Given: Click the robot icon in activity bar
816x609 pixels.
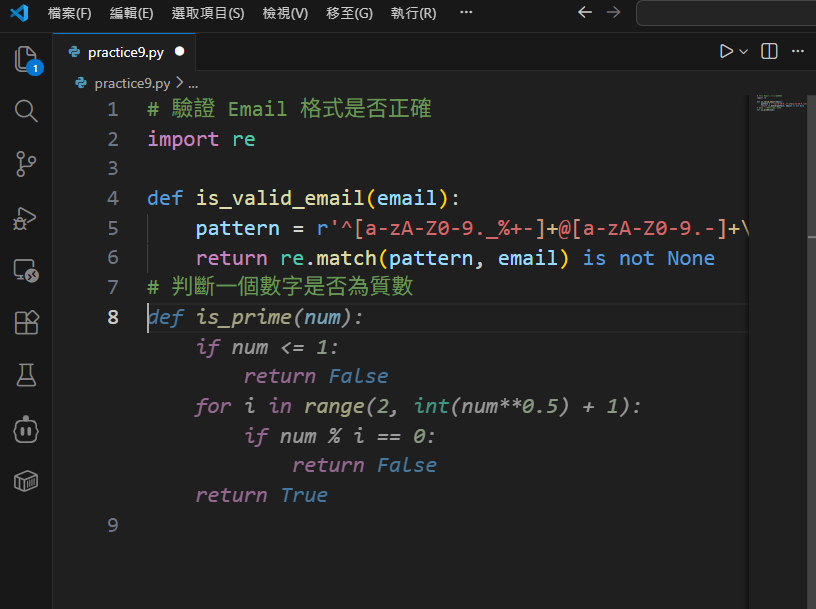Looking at the screenshot, I should (26, 429).
